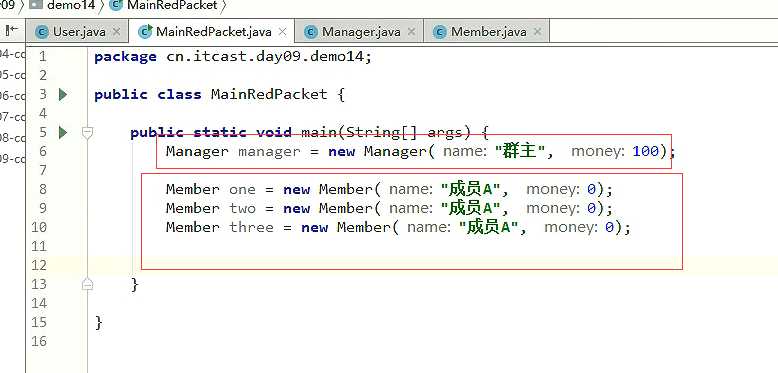
Task: Run main method via gutter arrow on line 5
Action: tap(63, 132)
